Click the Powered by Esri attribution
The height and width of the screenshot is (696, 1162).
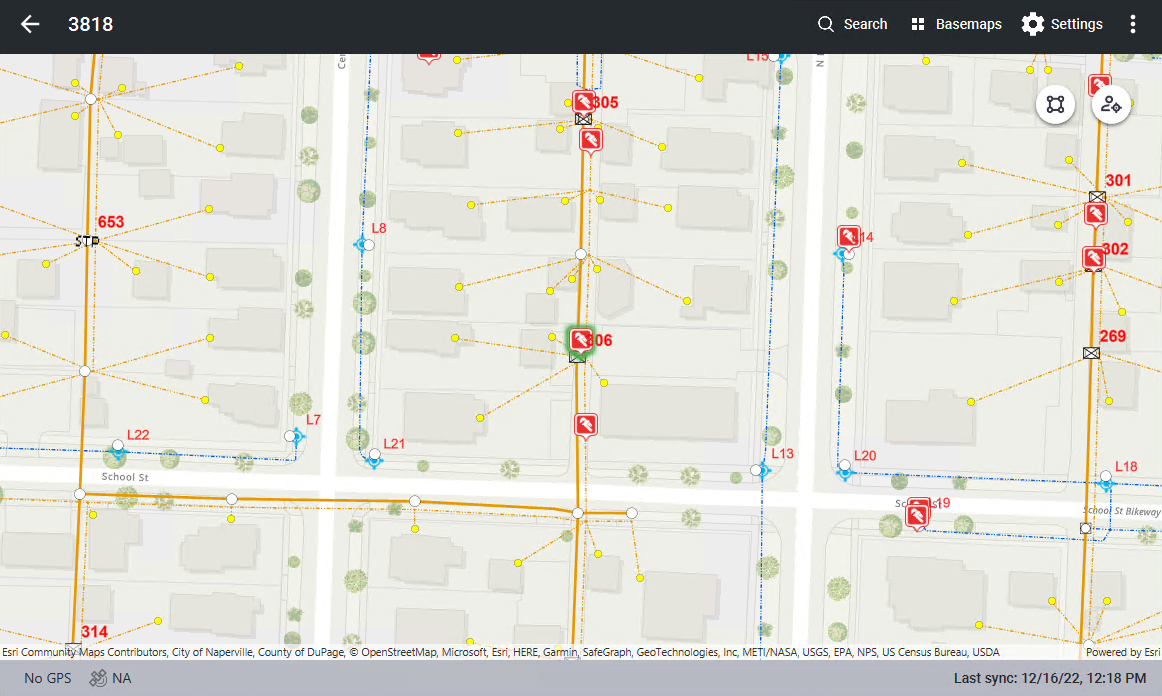(x=1122, y=652)
